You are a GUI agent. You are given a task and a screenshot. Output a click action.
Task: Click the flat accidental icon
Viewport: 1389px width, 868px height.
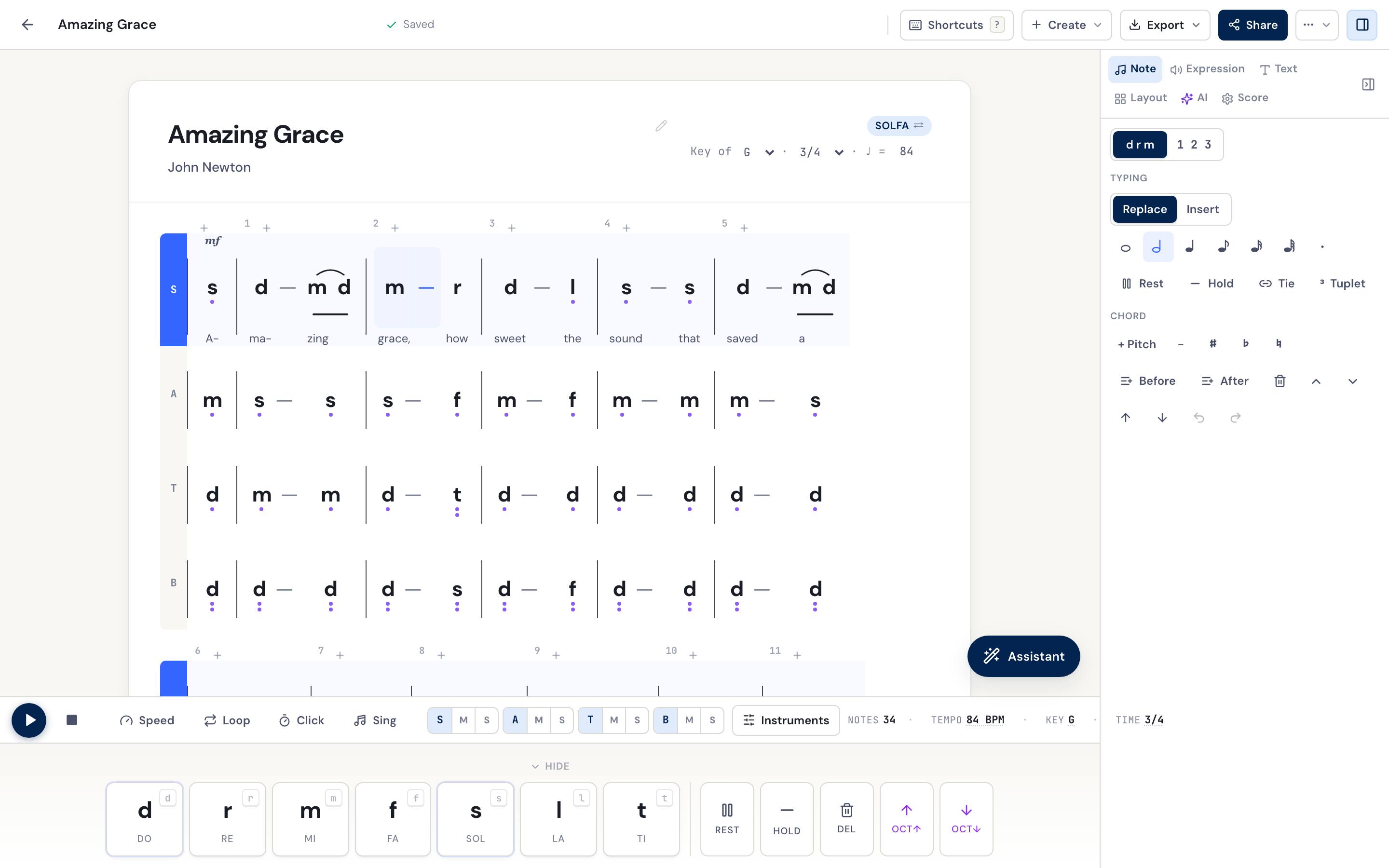click(x=1245, y=344)
